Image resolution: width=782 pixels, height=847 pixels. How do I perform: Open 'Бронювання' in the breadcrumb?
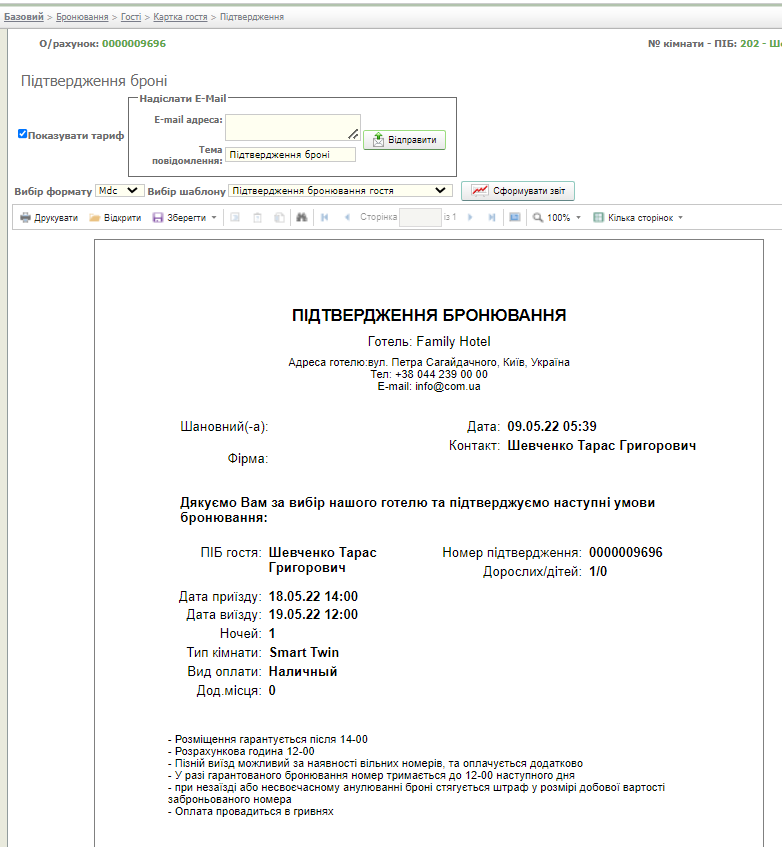pyautogui.click(x=82, y=17)
